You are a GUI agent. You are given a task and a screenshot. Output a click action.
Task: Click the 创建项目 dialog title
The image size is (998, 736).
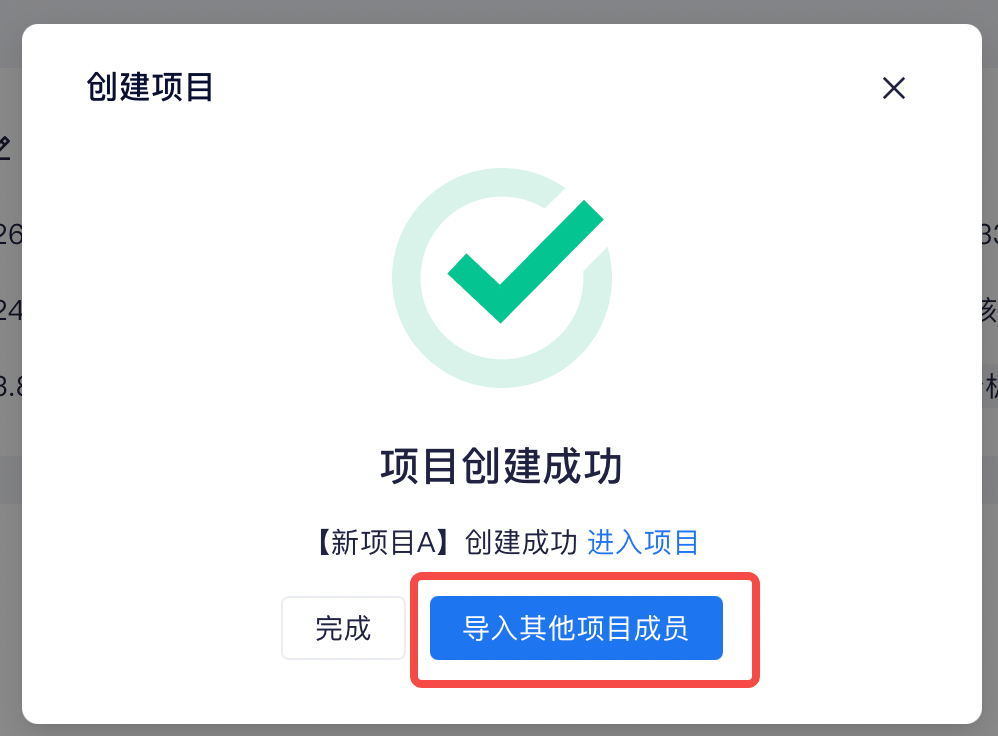[x=150, y=87]
